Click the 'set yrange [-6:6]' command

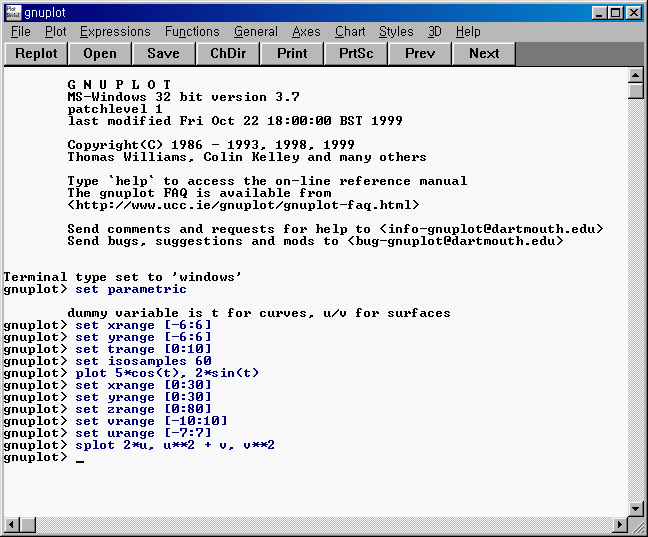143,337
